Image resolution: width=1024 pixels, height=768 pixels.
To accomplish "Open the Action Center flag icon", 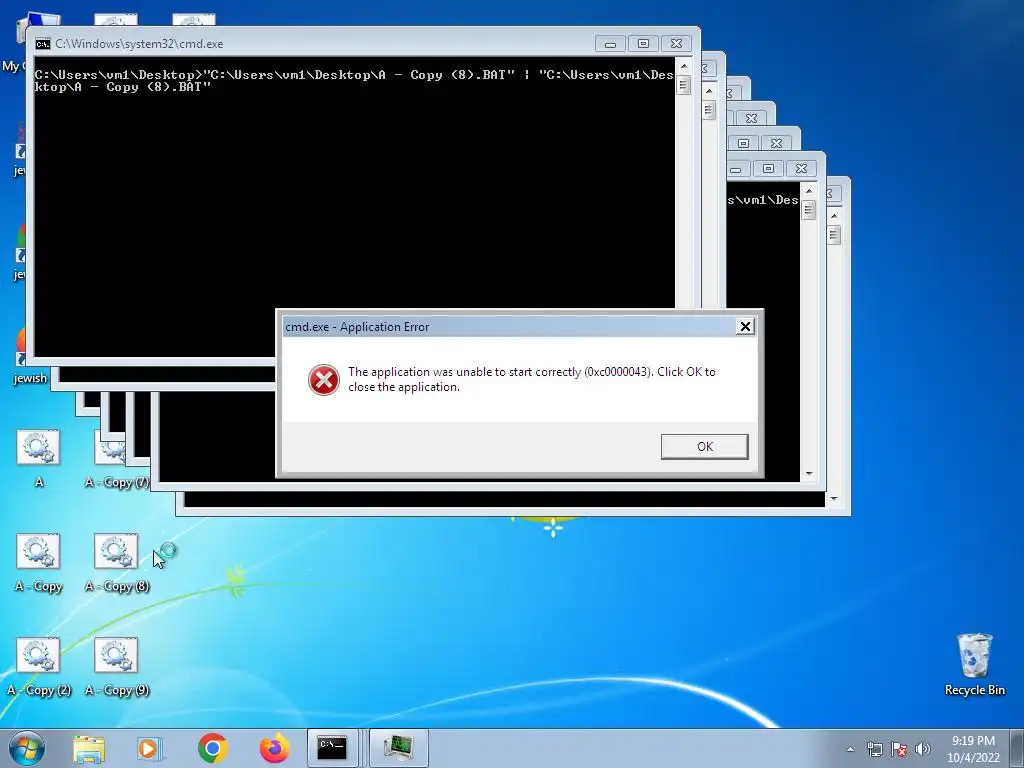I will [899, 749].
